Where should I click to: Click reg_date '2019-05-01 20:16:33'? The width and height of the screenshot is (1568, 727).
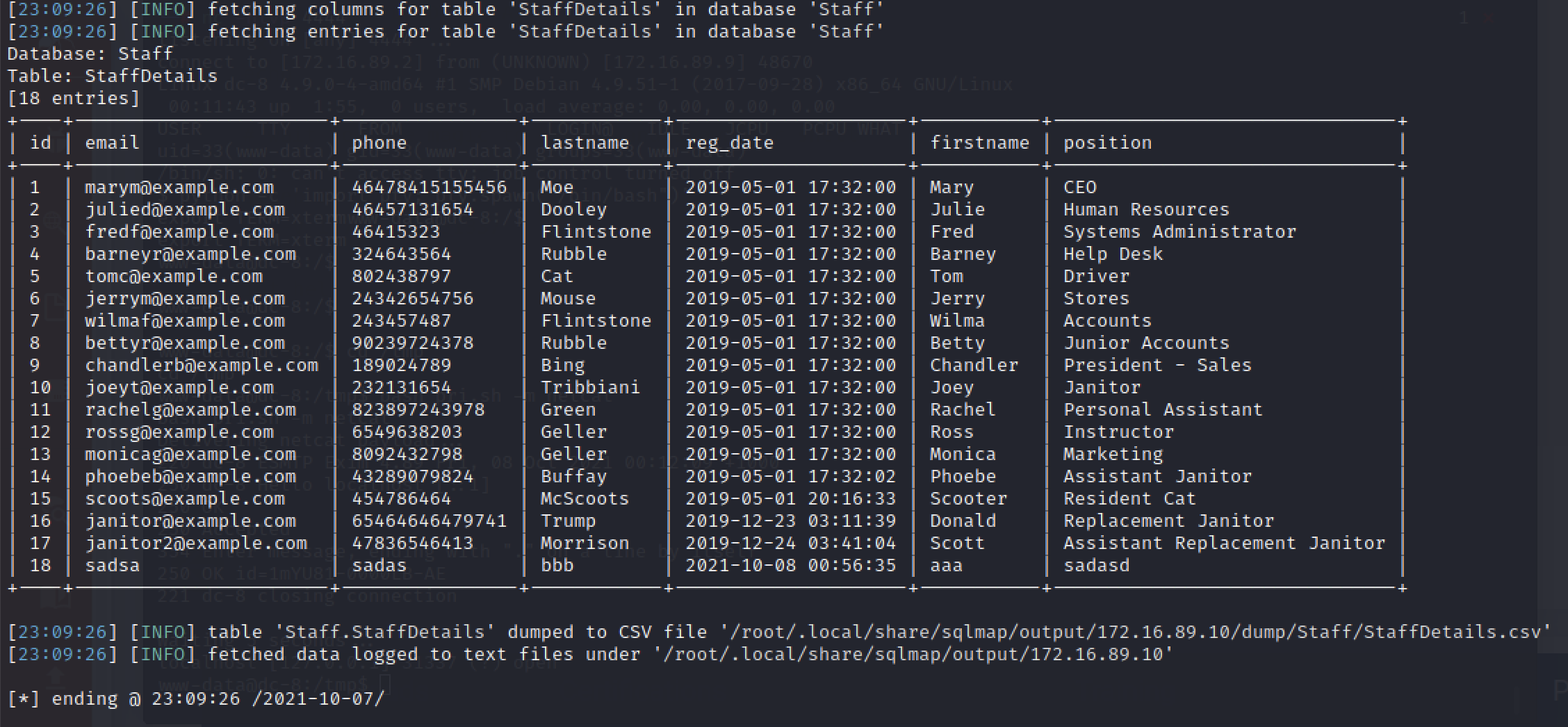(x=791, y=498)
